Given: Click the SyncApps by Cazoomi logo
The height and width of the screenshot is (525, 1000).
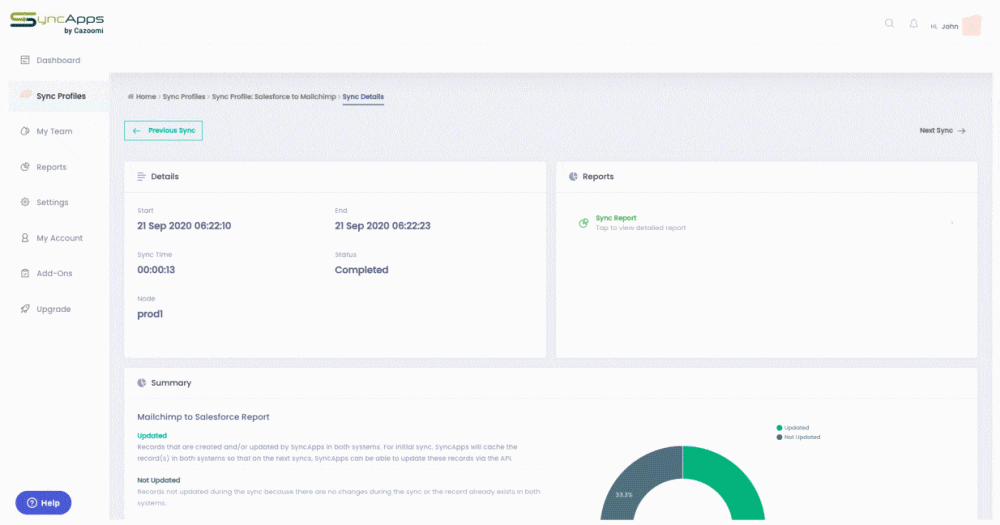Looking at the screenshot, I should 57,23.
